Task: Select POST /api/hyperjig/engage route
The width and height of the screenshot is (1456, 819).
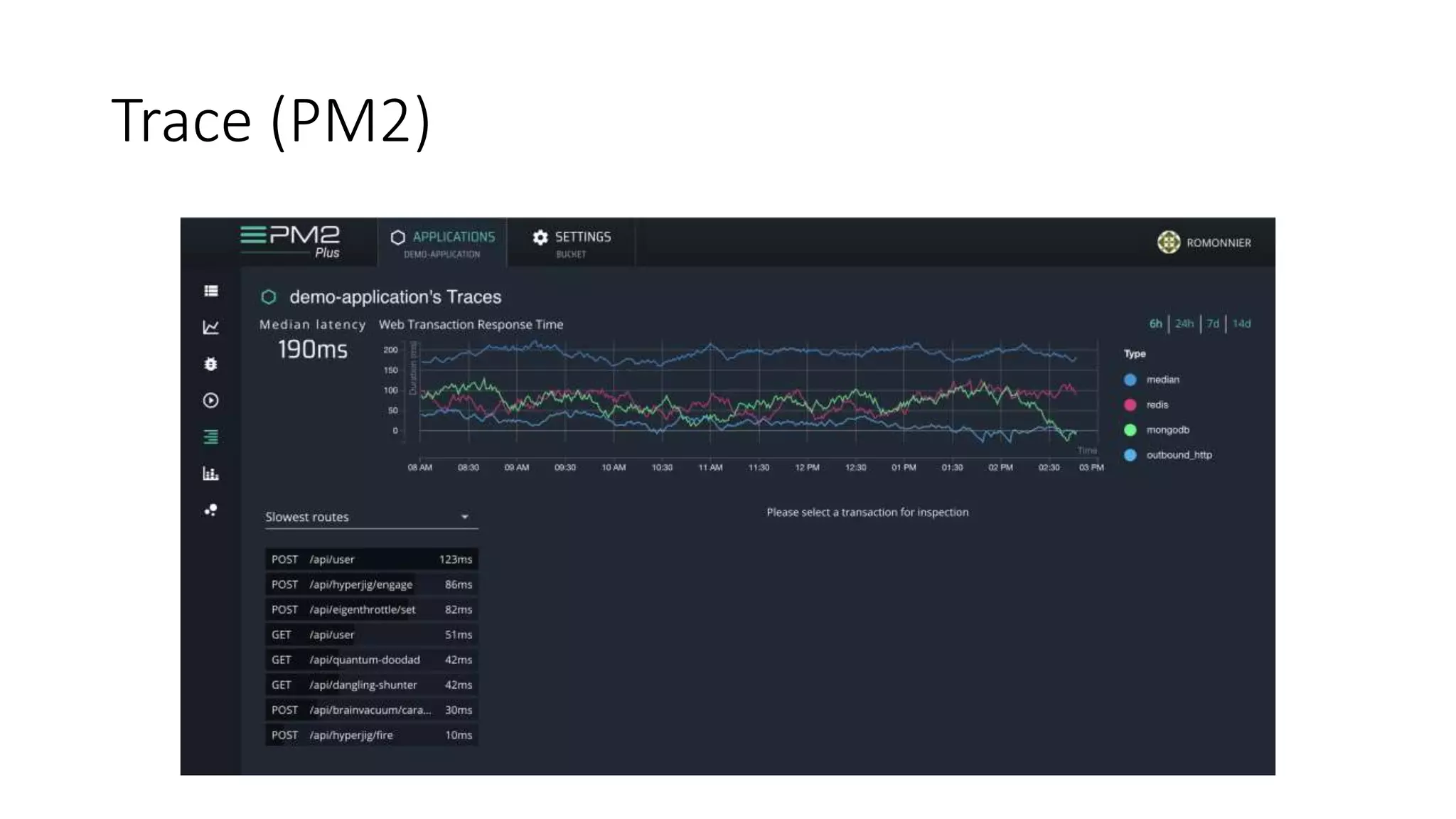Action: (371, 584)
